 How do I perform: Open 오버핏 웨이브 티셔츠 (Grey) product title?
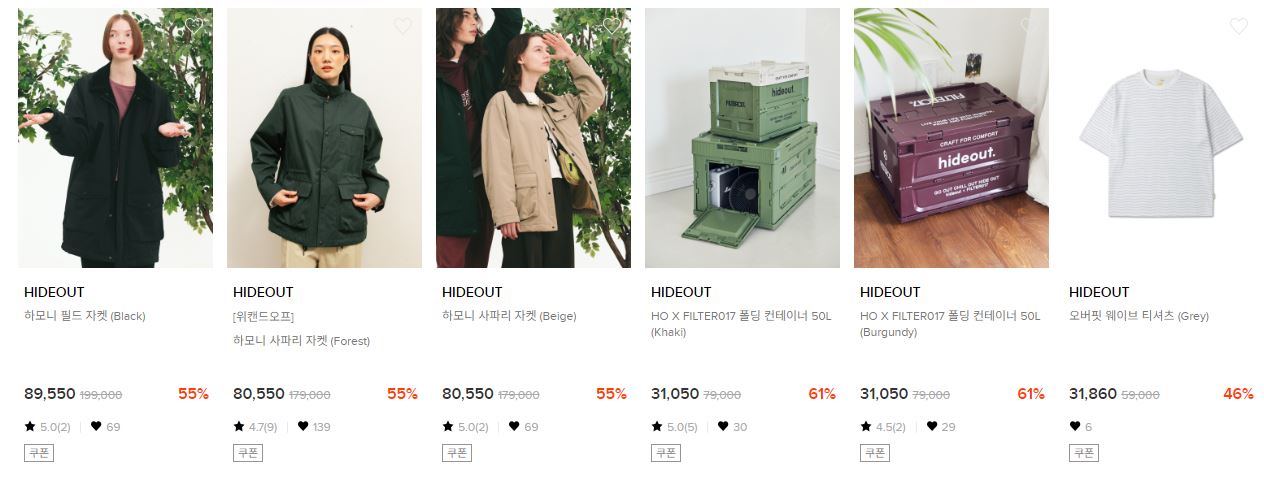(1139, 316)
